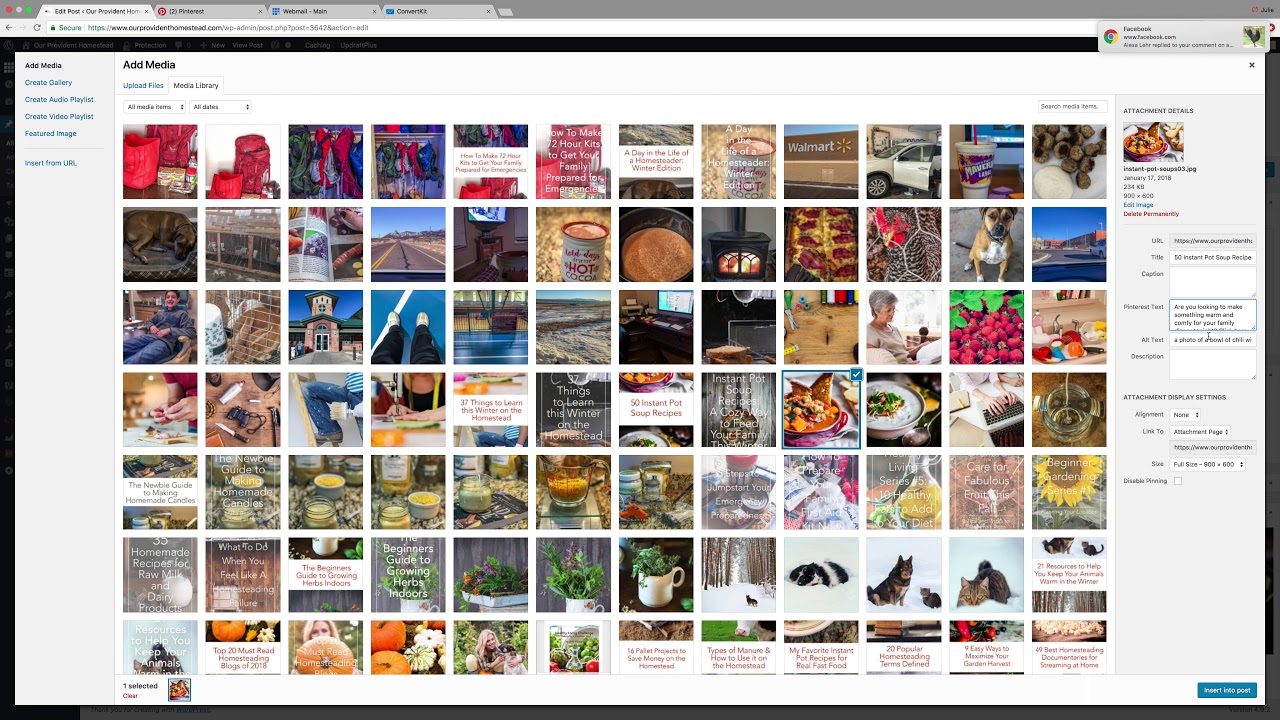Tick the Disable Pinning checkbox
This screenshot has width=1280, height=720.
point(1178,481)
